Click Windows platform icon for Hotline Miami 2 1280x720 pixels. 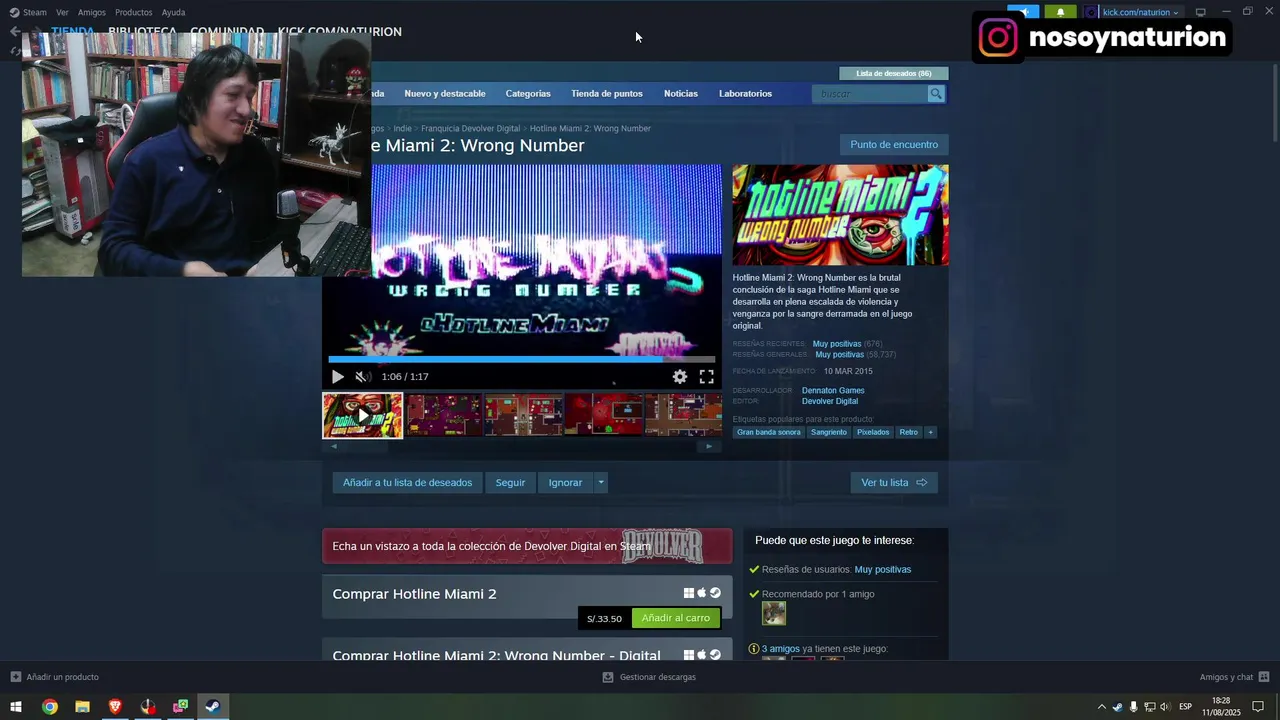point(689,593)
